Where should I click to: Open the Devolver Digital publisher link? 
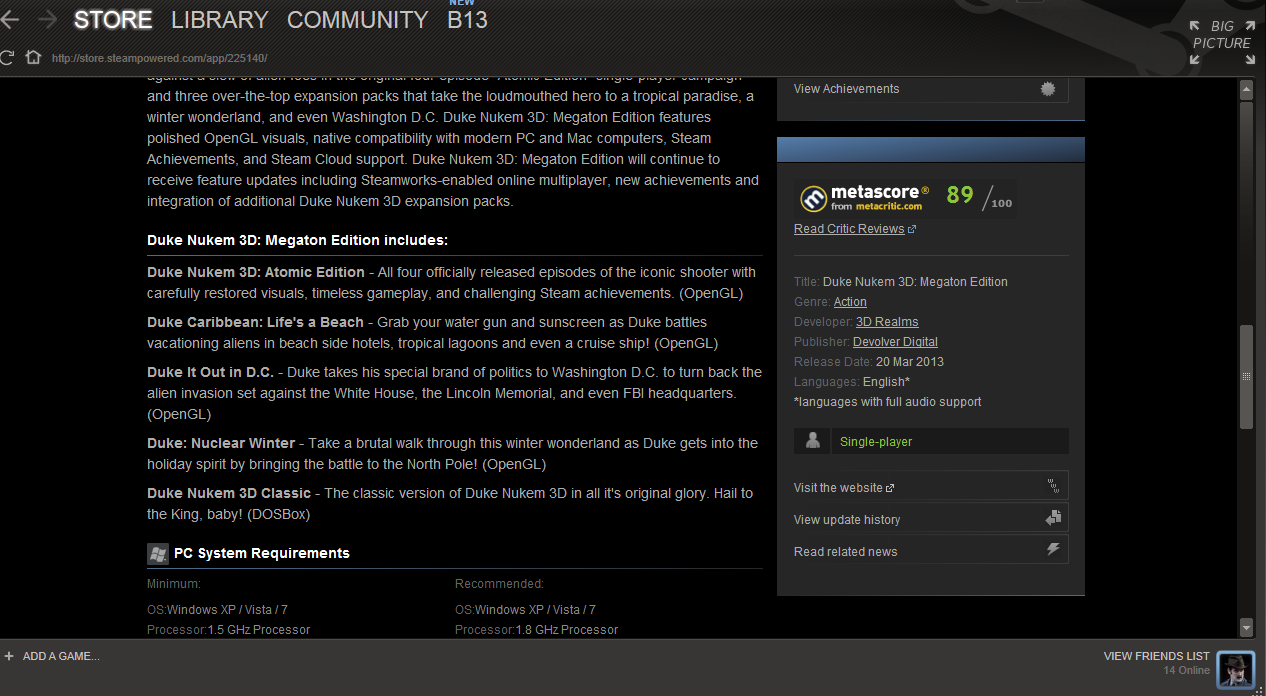(x=895, y=342)
